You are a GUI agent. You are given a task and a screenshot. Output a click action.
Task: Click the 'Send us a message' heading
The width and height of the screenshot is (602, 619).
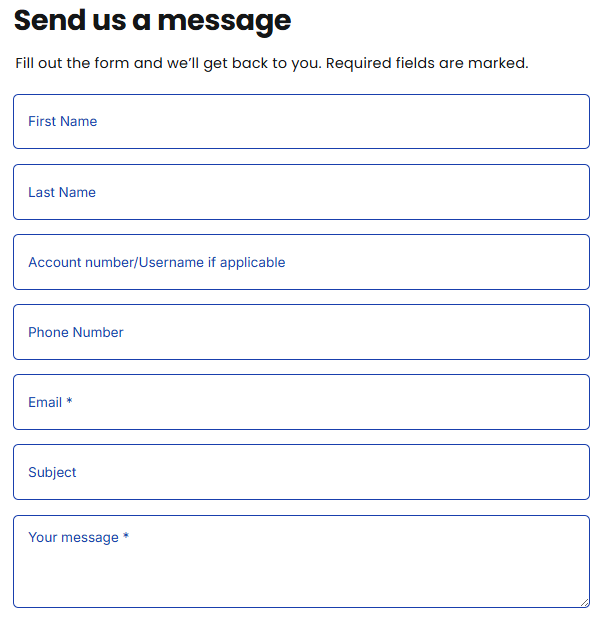[x=152, y=20]
